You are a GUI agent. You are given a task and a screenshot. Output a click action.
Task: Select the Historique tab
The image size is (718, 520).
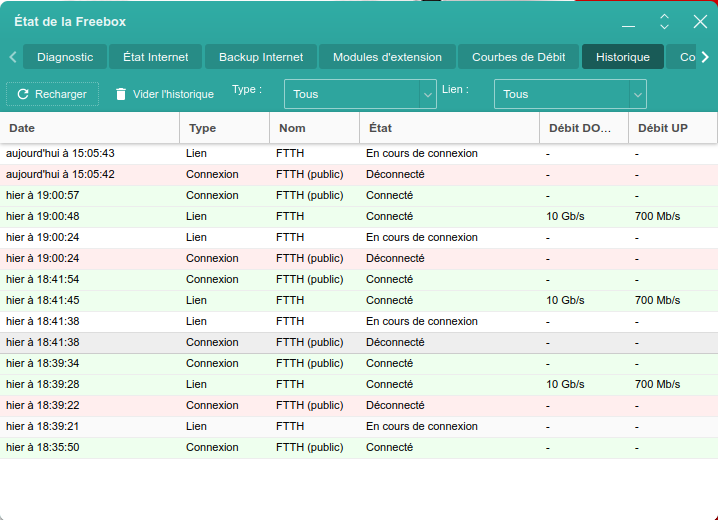(x=623, y=57)
